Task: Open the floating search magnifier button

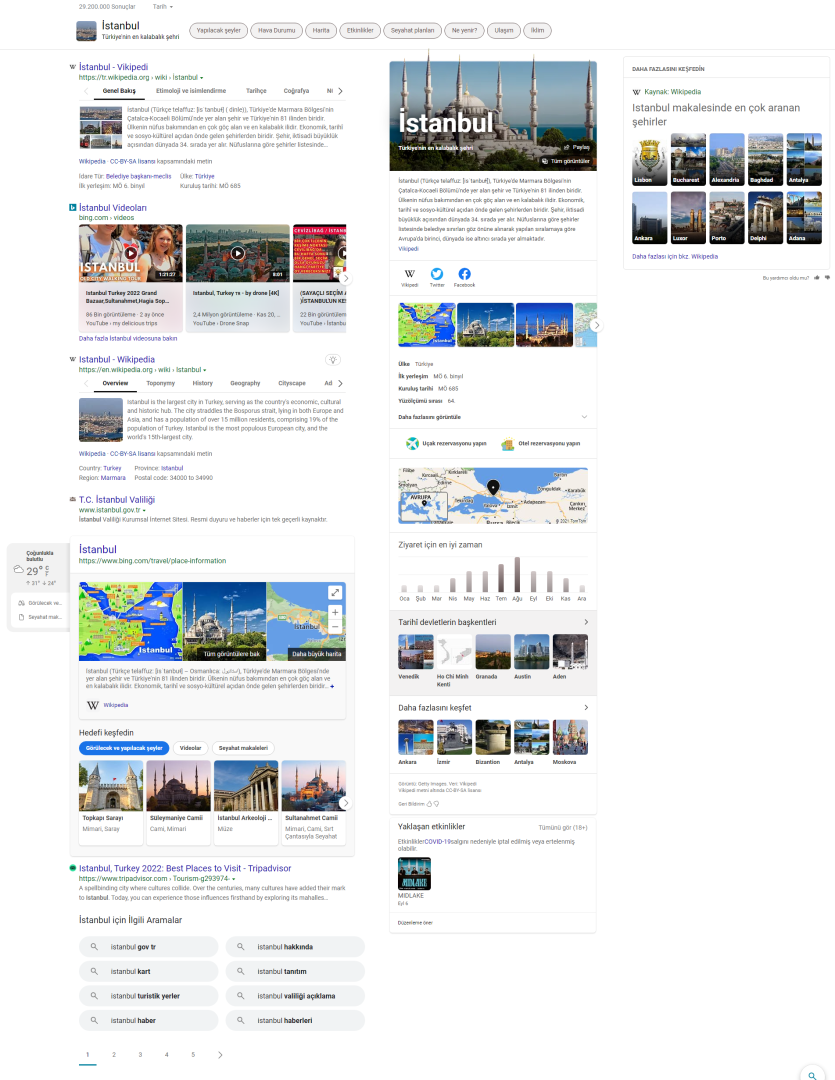Action: point(813,1075)
